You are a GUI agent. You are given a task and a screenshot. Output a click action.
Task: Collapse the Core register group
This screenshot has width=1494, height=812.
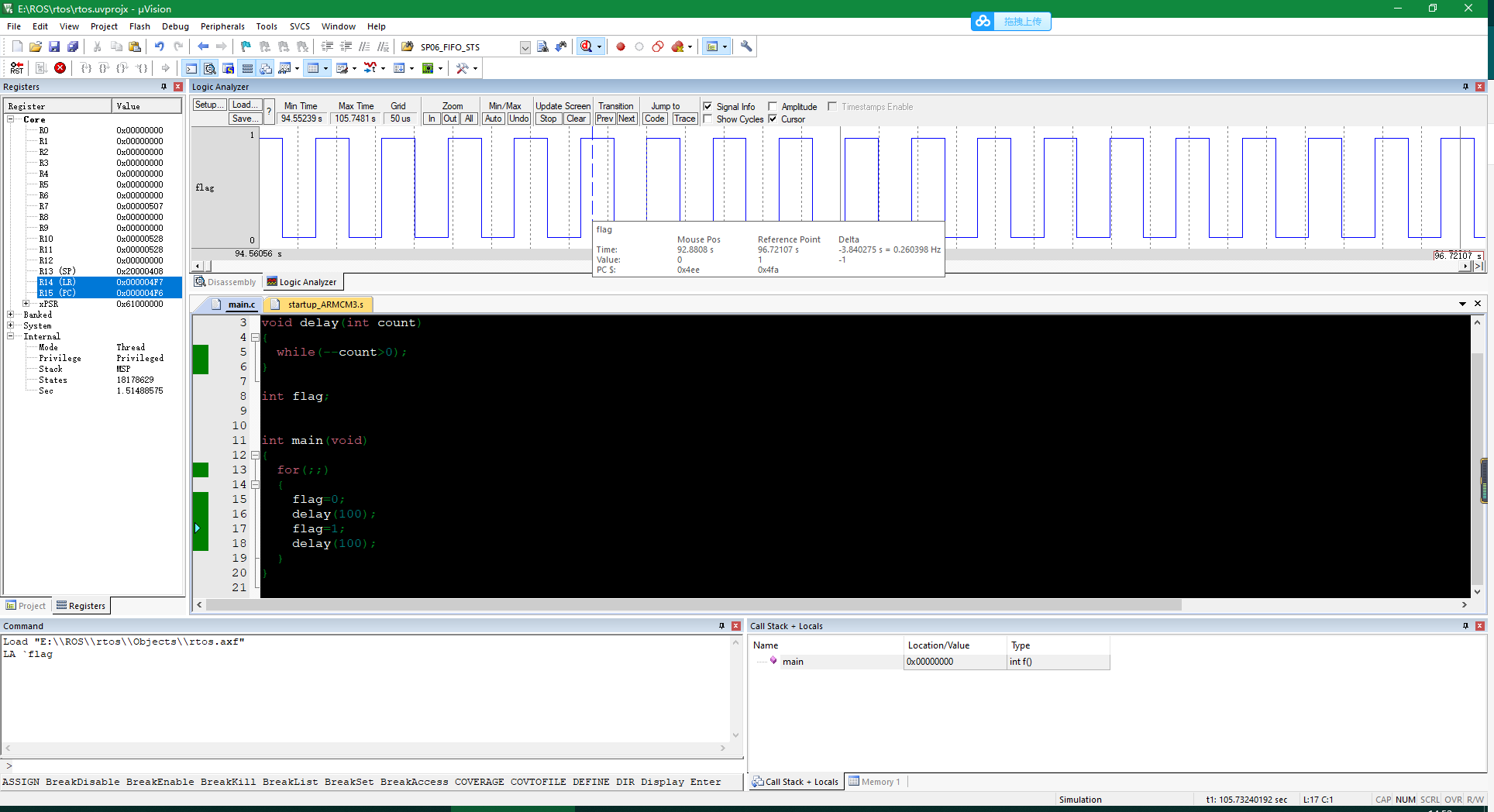(x=11, y=119)
